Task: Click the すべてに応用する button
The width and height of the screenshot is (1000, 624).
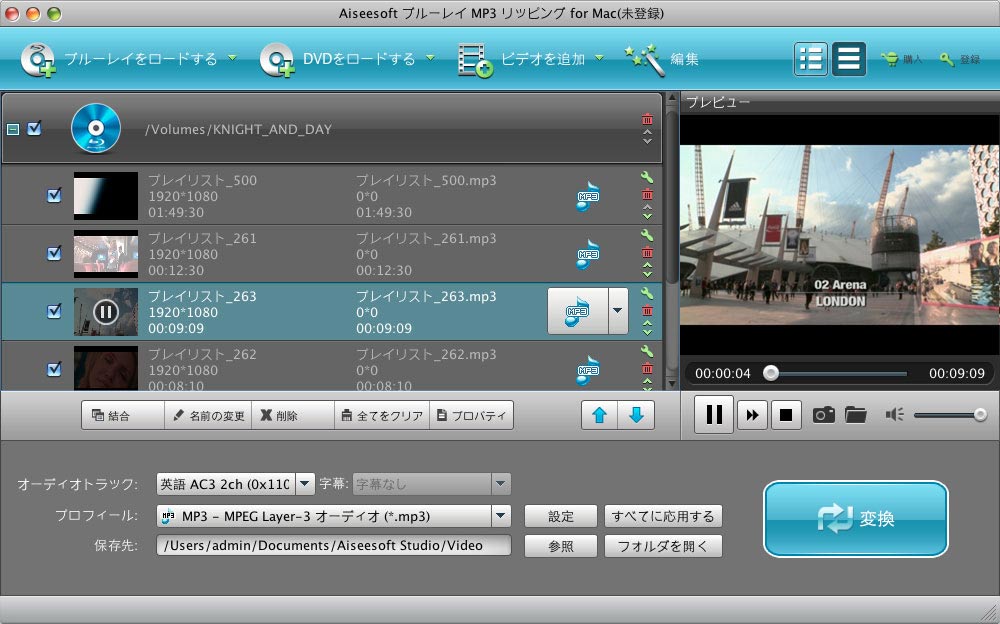Action: (x=663, y=516)
